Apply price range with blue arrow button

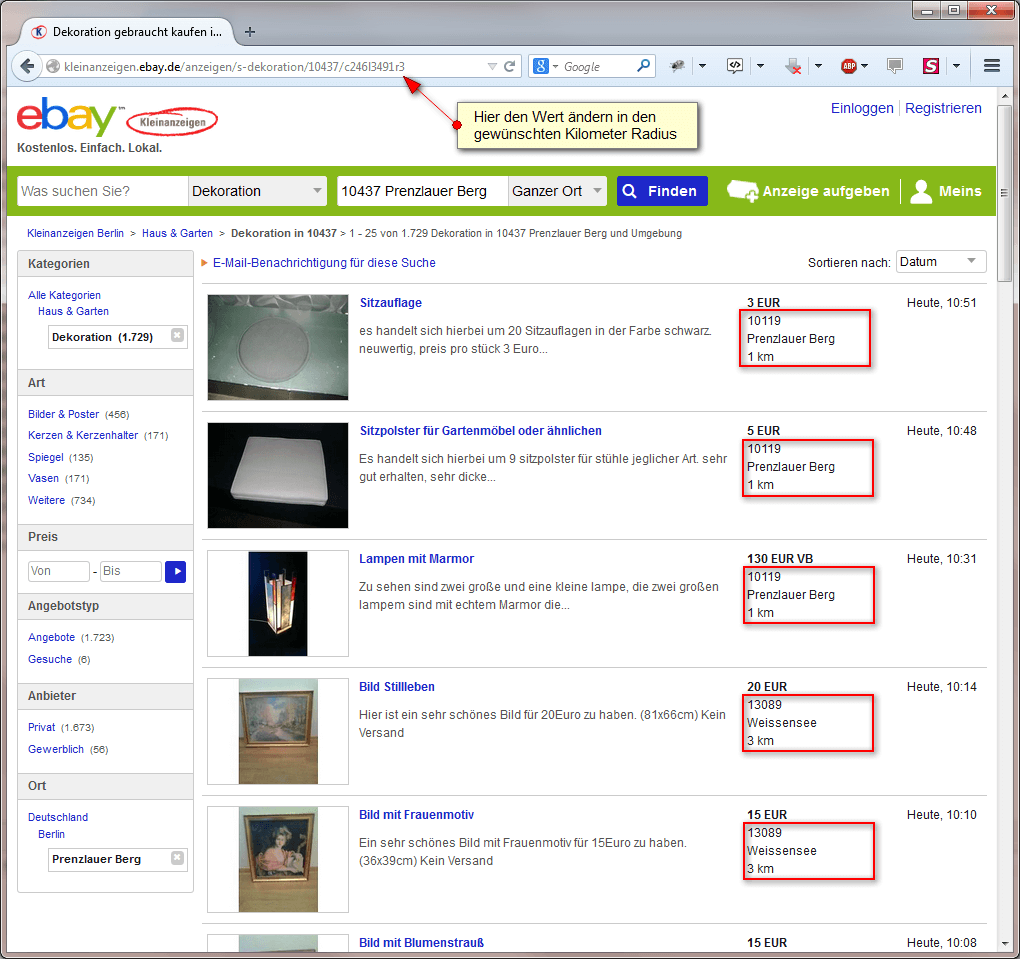[176, 572]
